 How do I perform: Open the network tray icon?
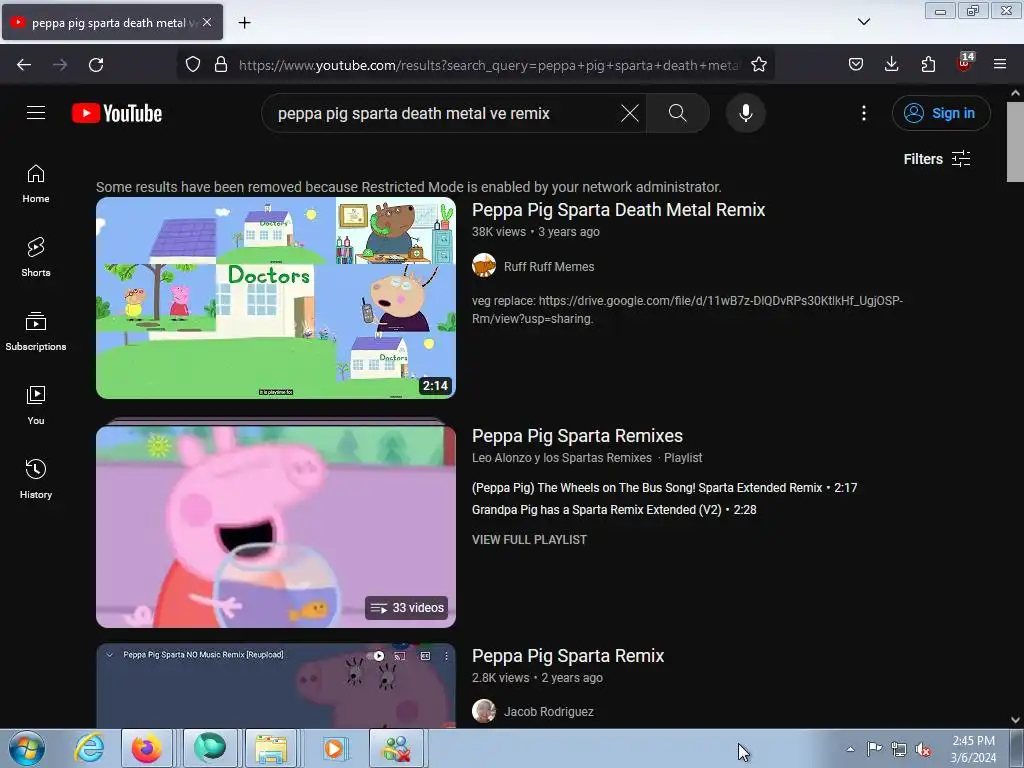[899, 750]
